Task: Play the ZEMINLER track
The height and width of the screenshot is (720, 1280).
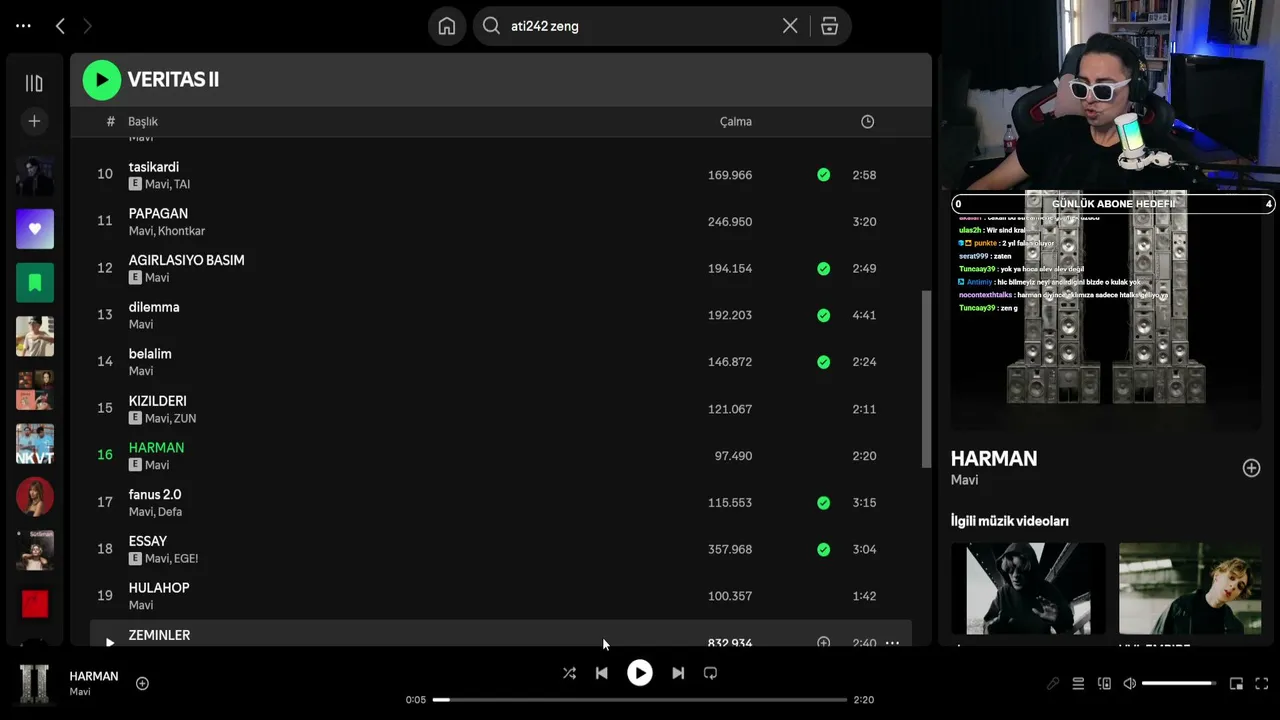Action: 109,642
